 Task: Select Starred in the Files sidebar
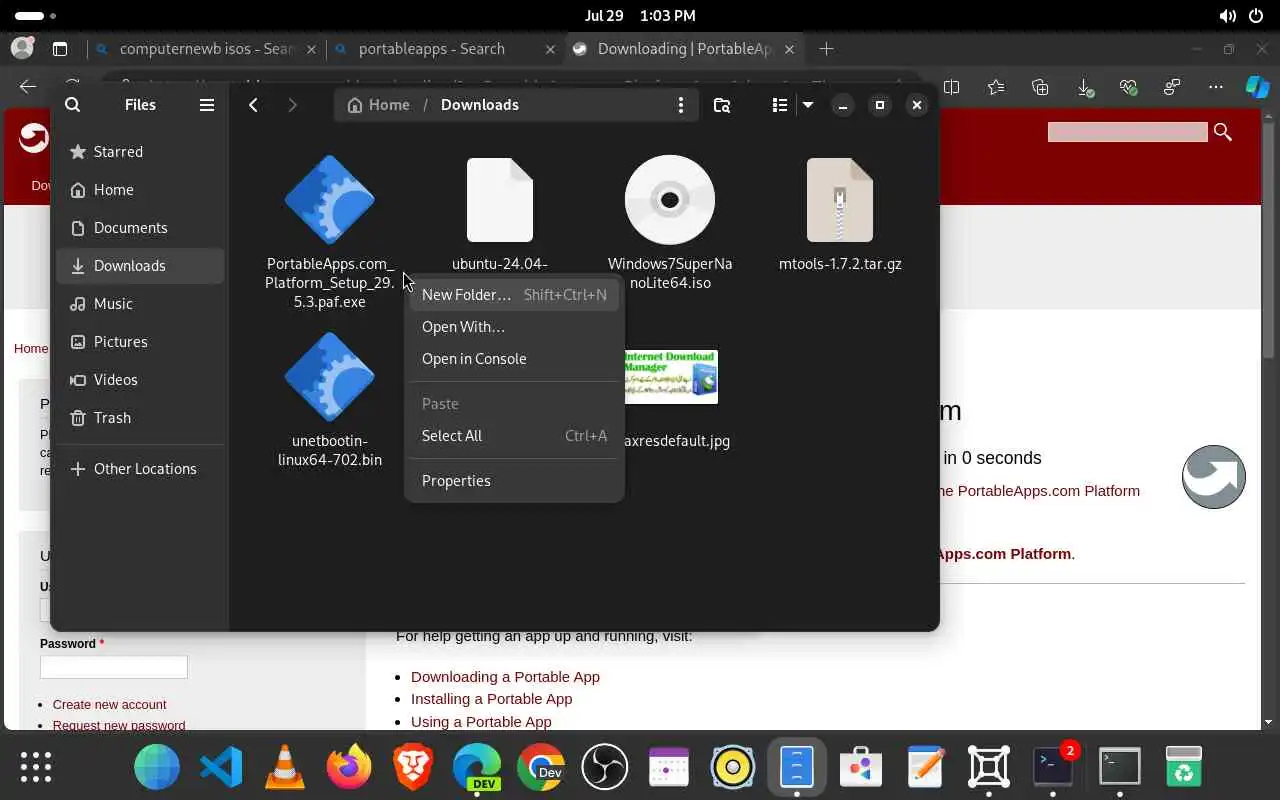click(x=140, y=152)
